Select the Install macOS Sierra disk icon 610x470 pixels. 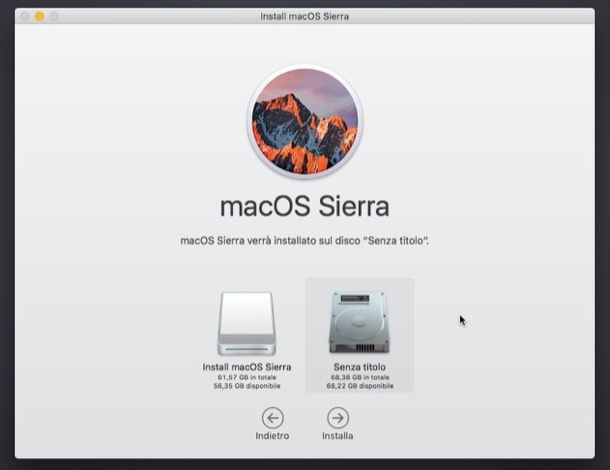[247, 323]
